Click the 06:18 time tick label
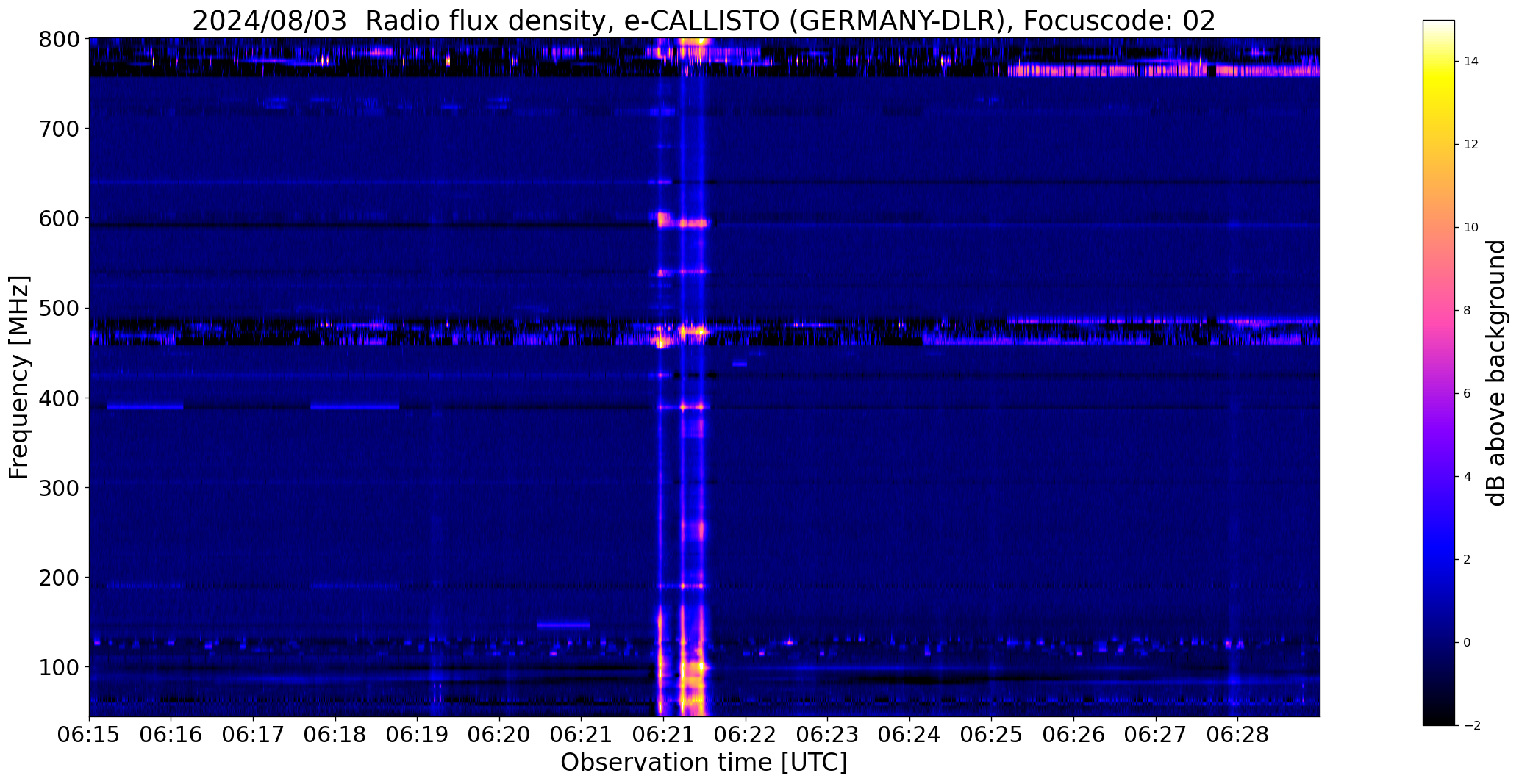1519x784 pixels. [x=335, y=735]
